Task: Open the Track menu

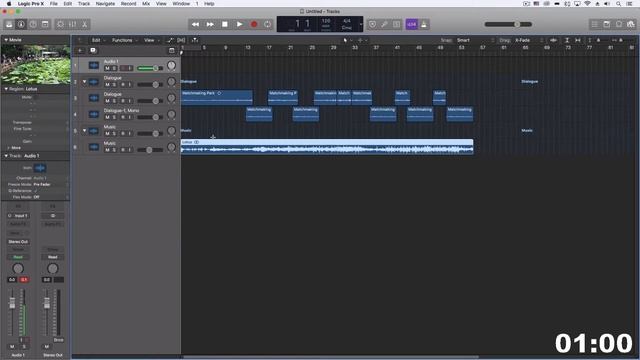Action: 84,4
